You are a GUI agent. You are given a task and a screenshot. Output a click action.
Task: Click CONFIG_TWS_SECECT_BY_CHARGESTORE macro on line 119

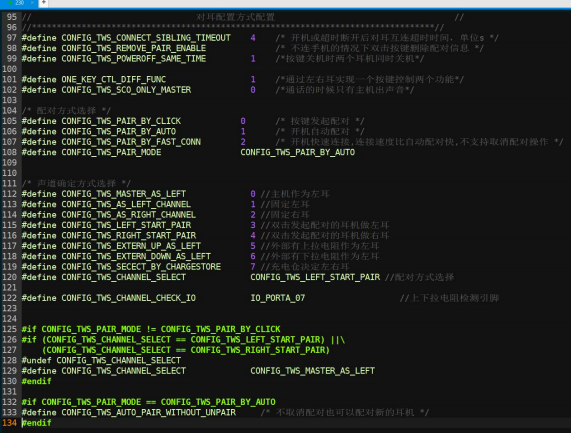click(x=141, y=267)
